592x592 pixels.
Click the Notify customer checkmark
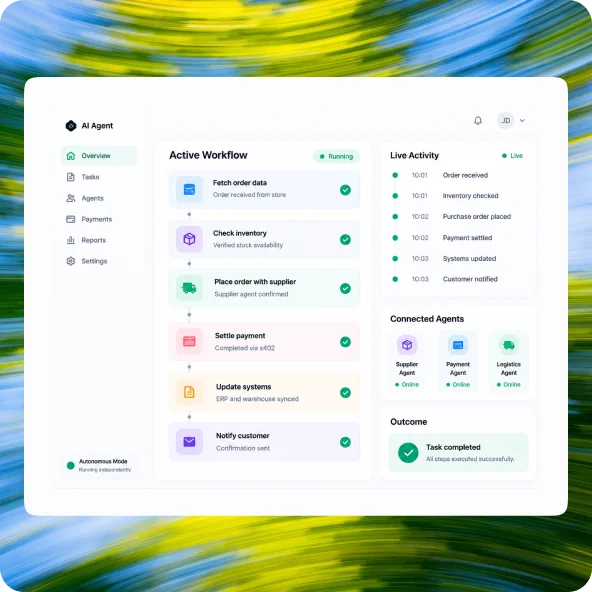(x=345, y=442)
